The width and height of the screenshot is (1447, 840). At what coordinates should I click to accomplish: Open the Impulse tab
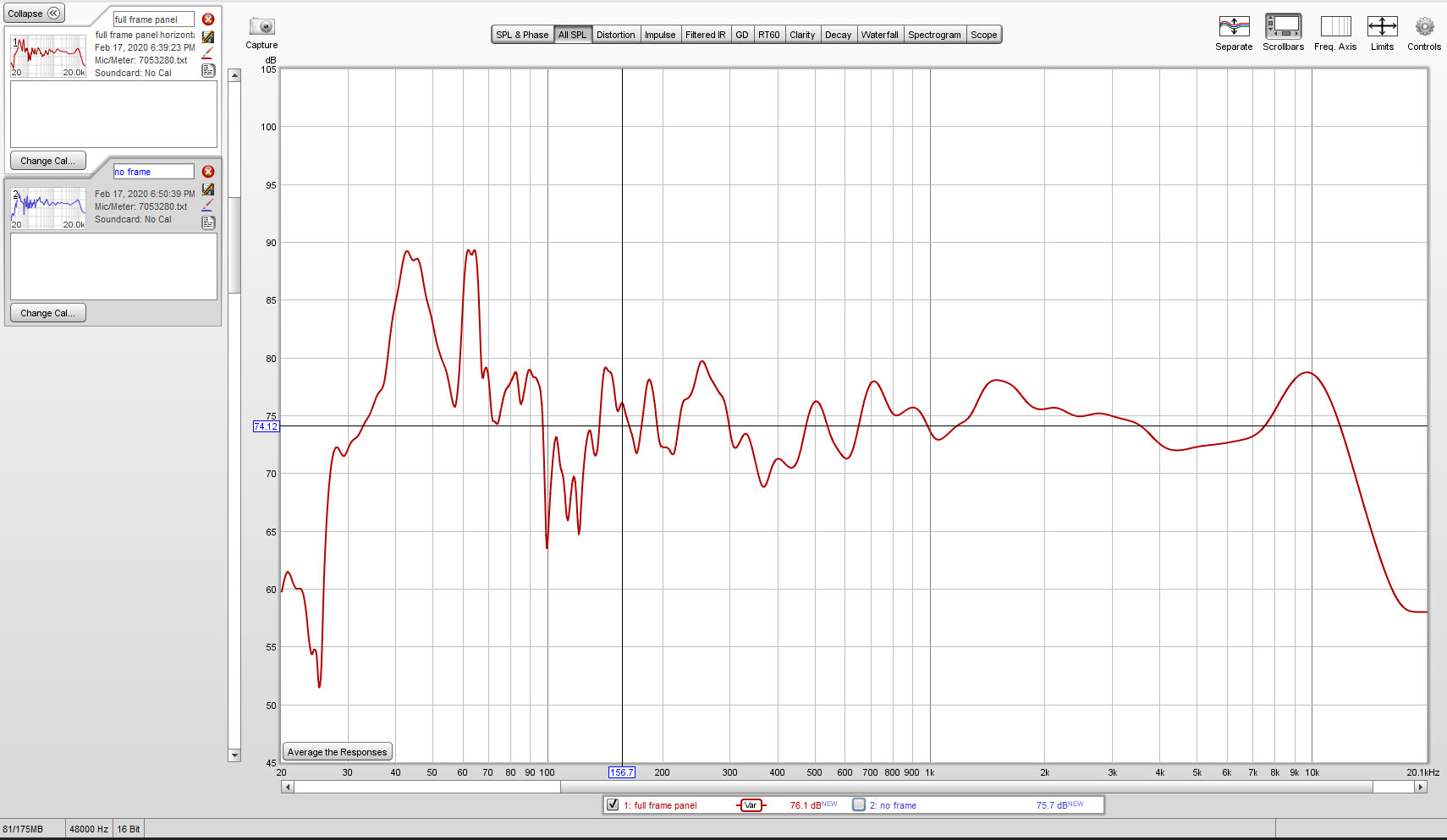point(660,35)
